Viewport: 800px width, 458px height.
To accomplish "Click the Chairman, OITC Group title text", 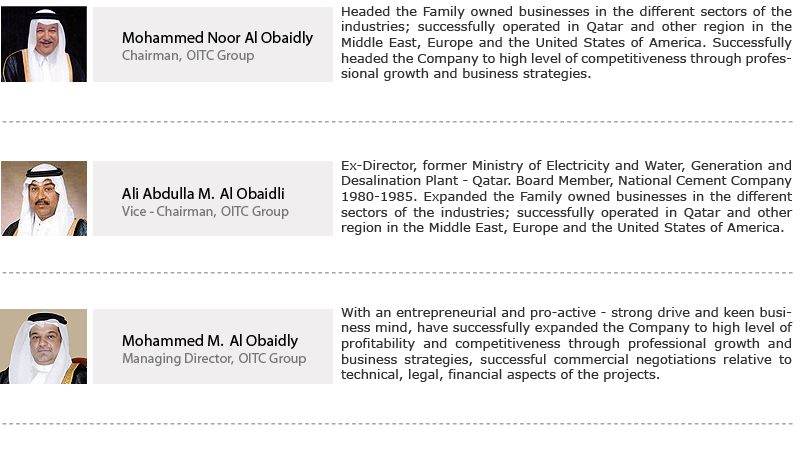I will point(188,56).
